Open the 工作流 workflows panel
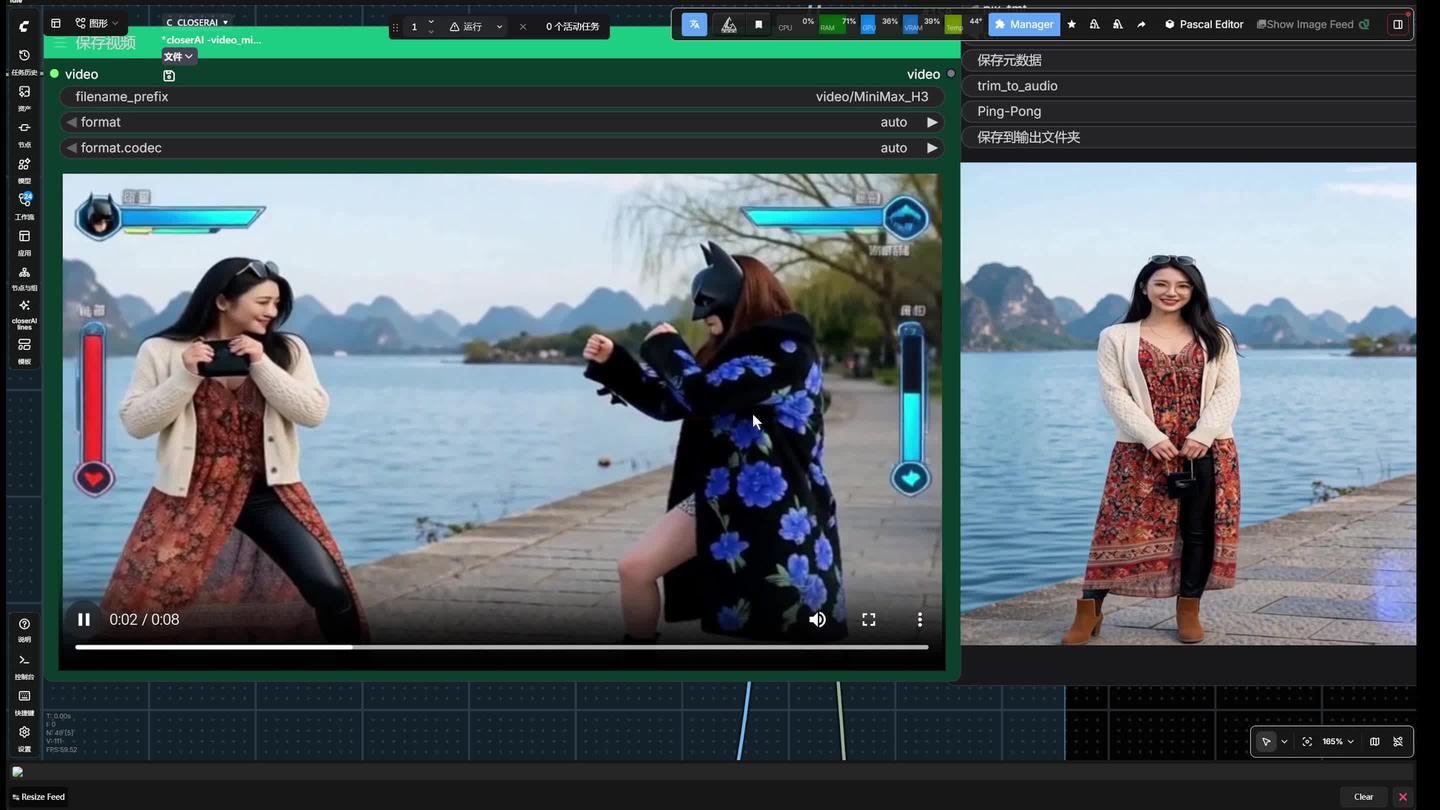The image size is (1440, 810). pos(24,204)
